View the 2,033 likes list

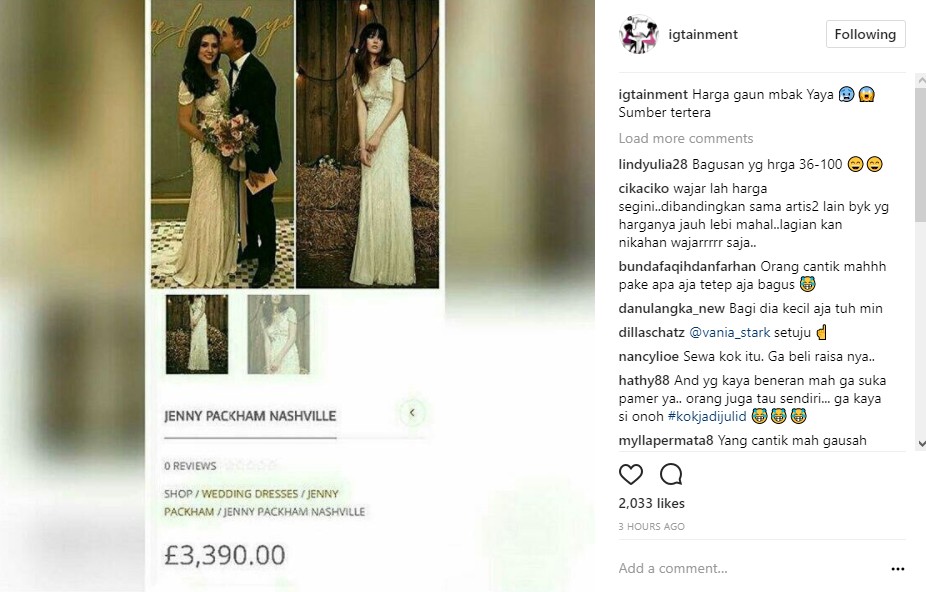tap(651, 503)
